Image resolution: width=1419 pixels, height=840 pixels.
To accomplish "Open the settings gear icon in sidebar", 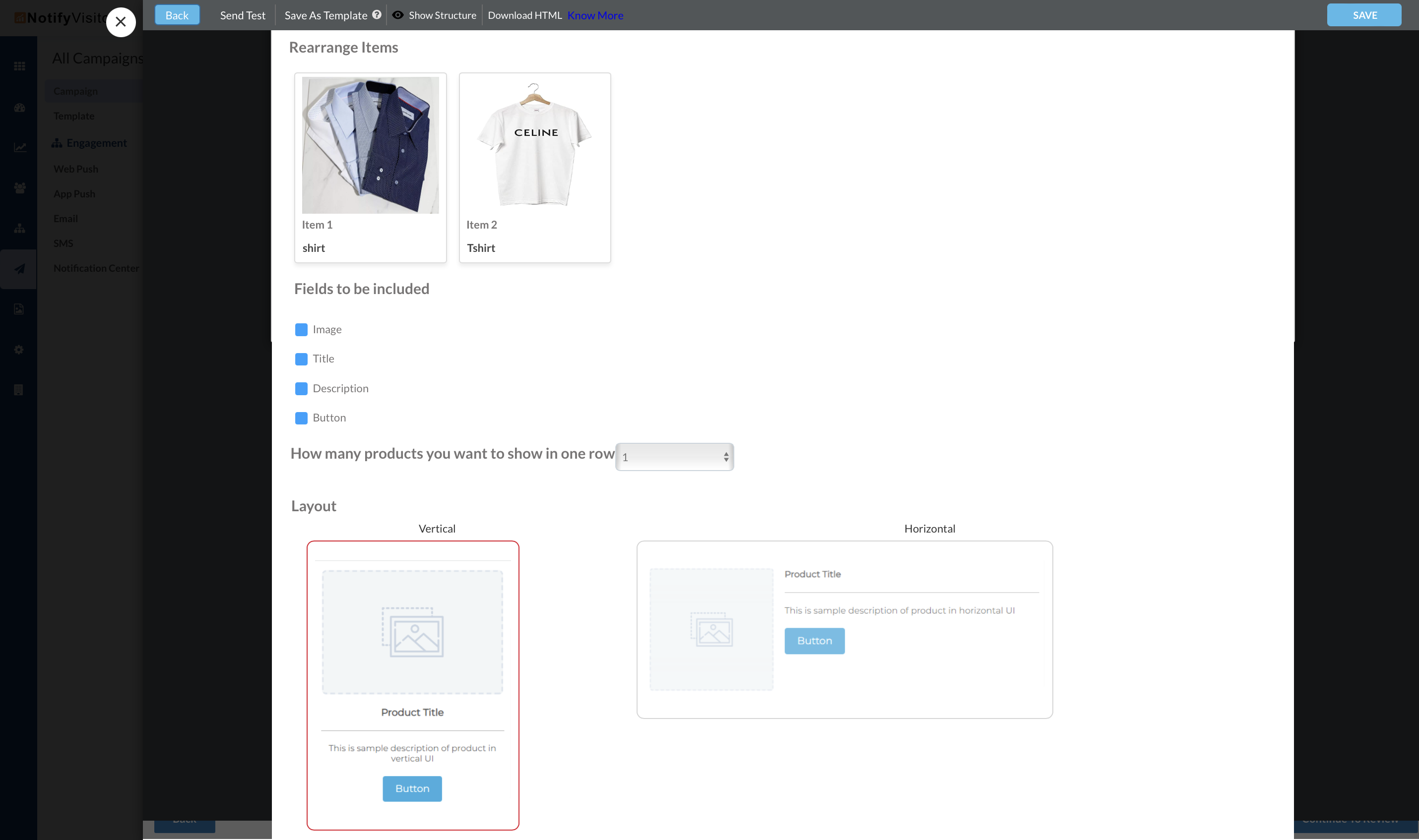I will (19, 350).
